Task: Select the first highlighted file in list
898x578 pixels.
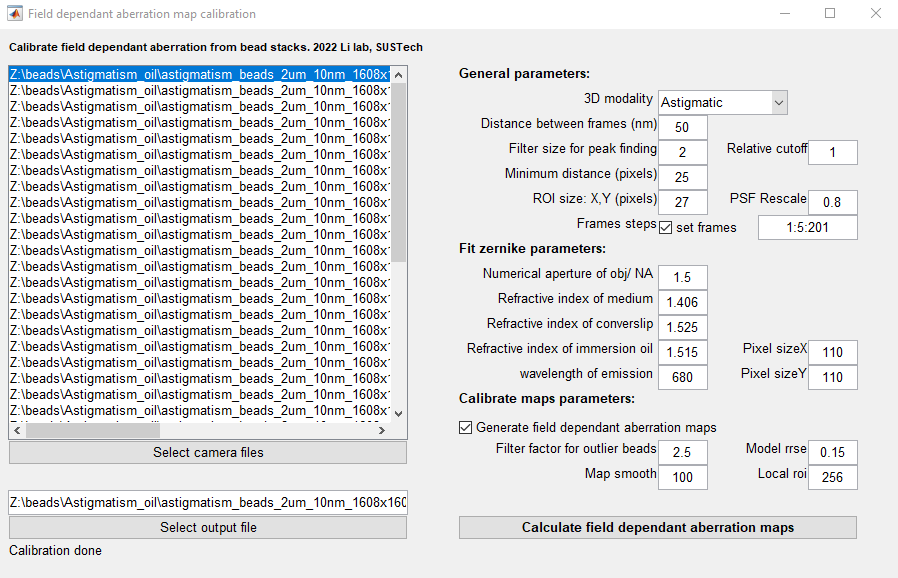Action: (199, 74)
